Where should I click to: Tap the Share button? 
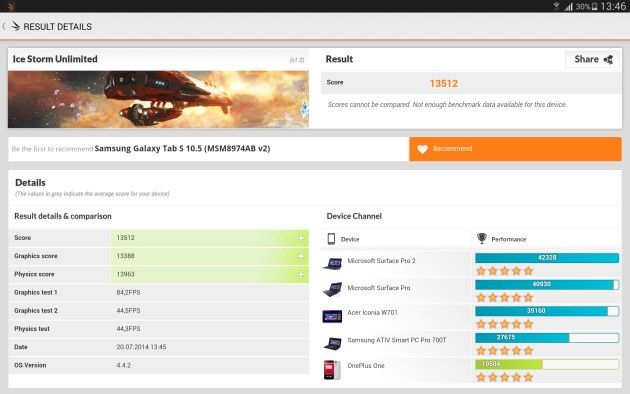pyautogui.click(x=592, y=59)
